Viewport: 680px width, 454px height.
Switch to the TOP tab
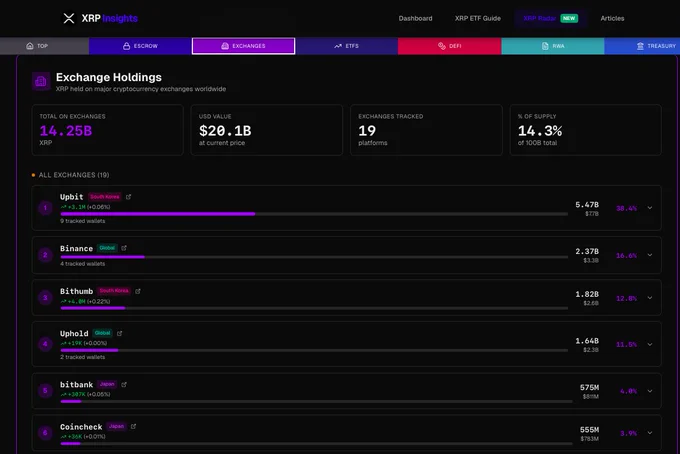[x=44, y=46]
